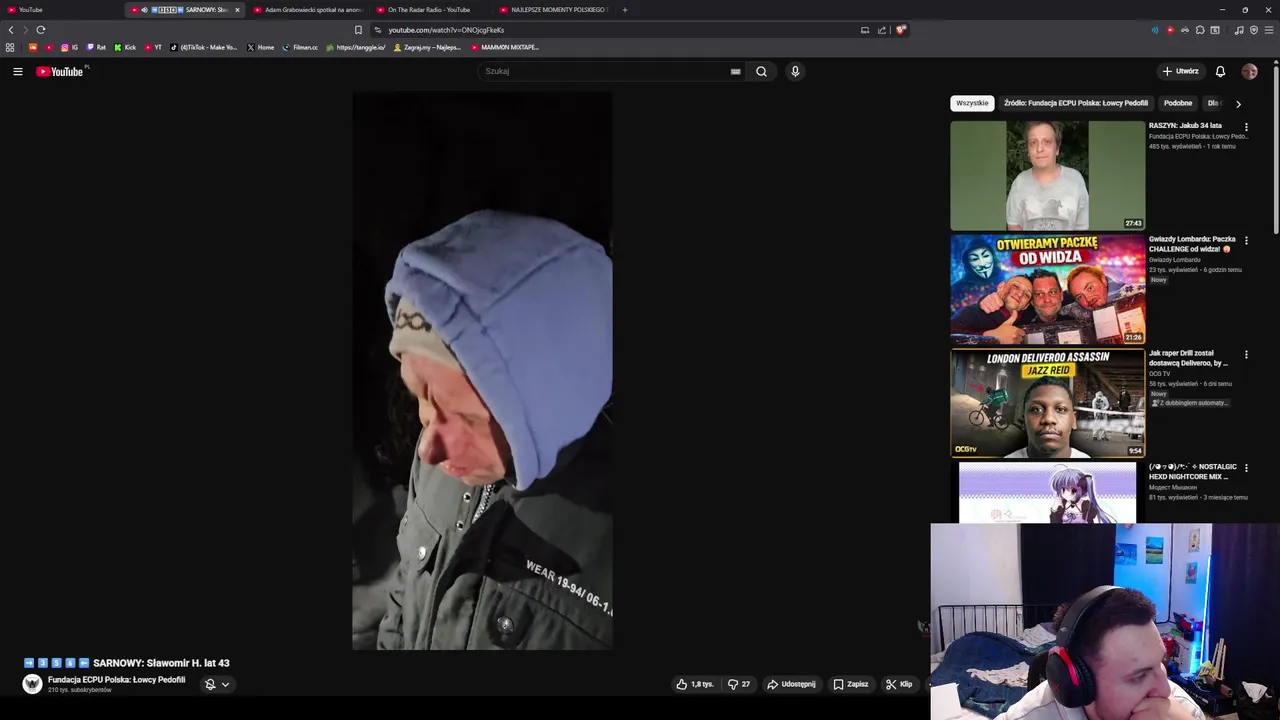
Task: Focus the Szukaj search field
Action: 603,71
